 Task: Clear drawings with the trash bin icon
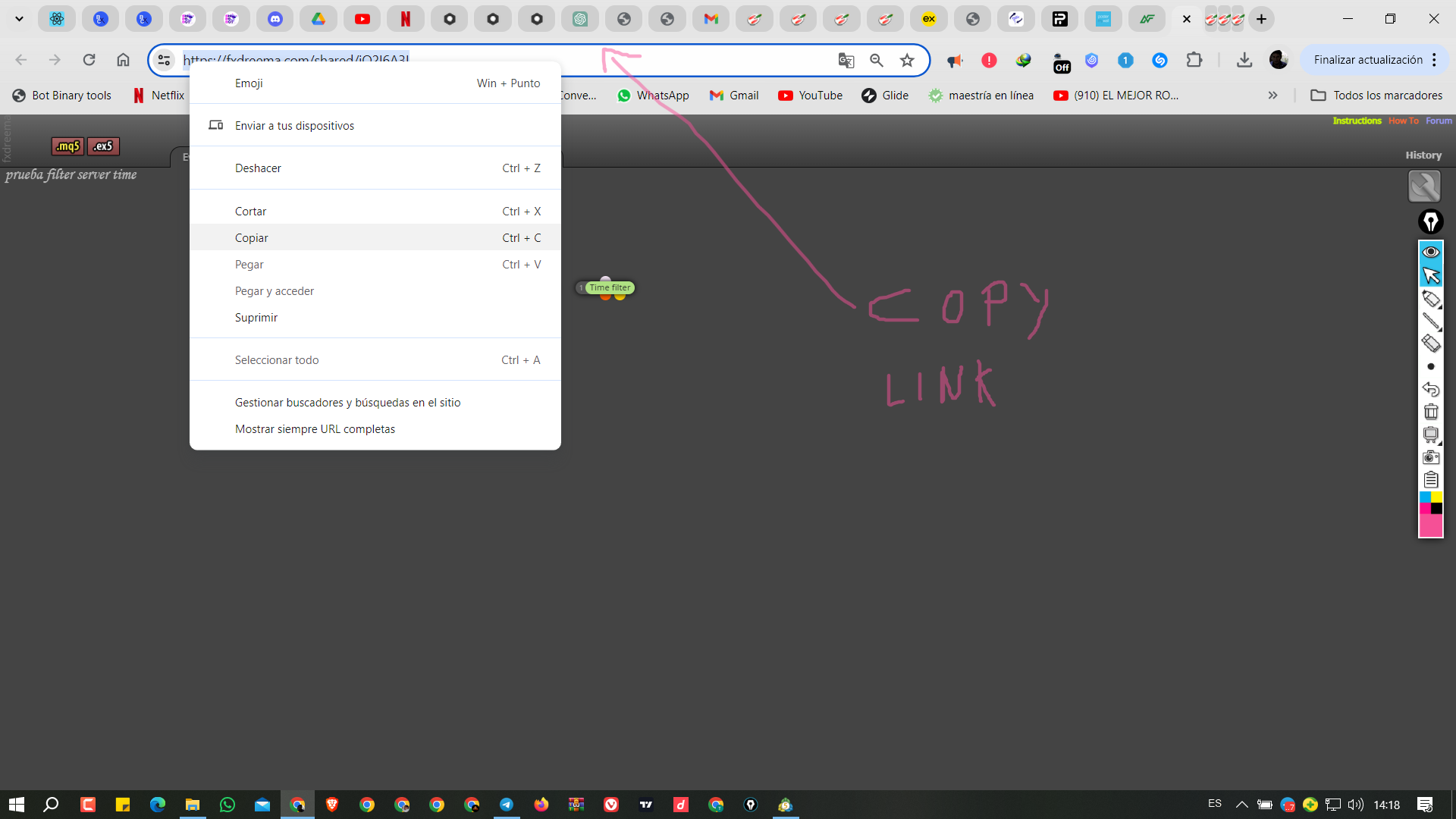click(1431, 412)
